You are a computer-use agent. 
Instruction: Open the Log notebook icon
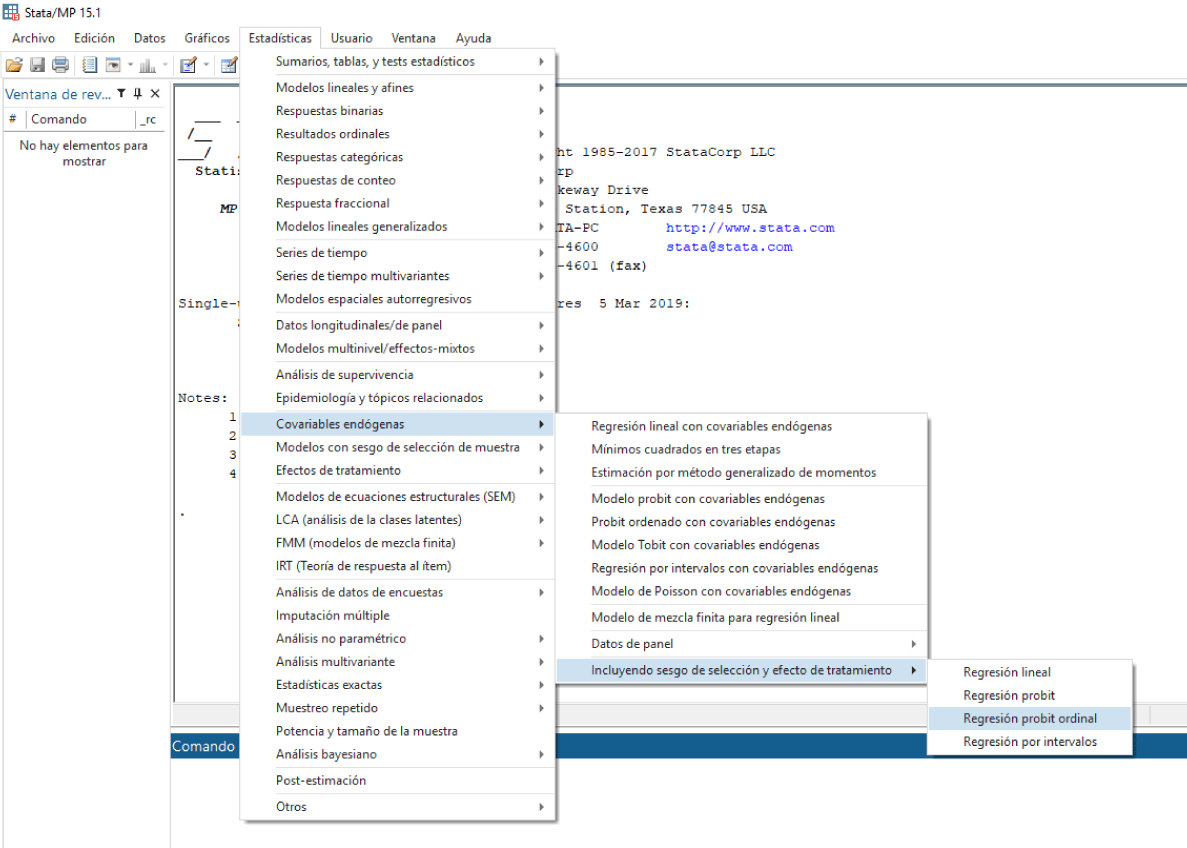(x=89, y=65)
